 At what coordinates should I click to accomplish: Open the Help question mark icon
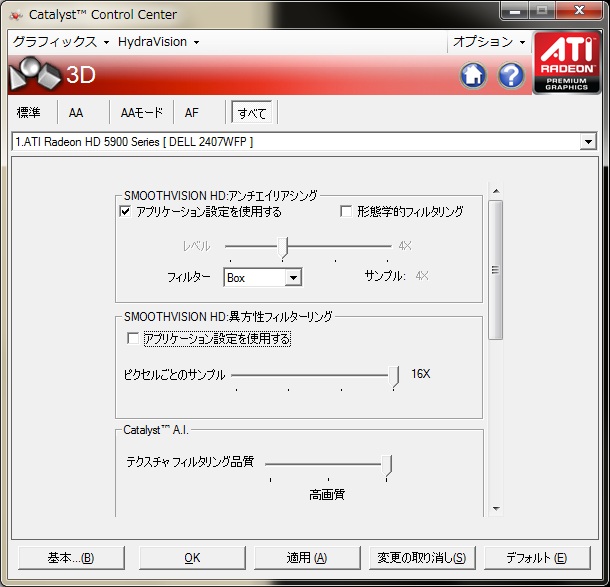(x=511, y=75)
